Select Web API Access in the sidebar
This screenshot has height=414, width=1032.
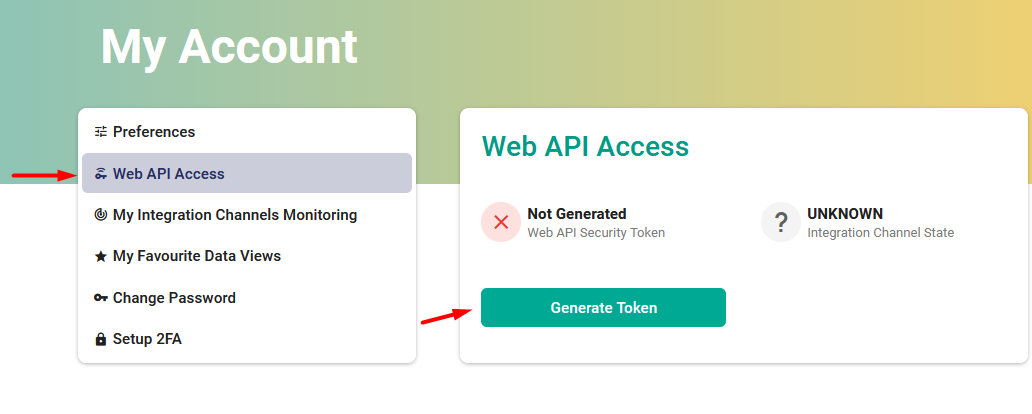[169, 174]
